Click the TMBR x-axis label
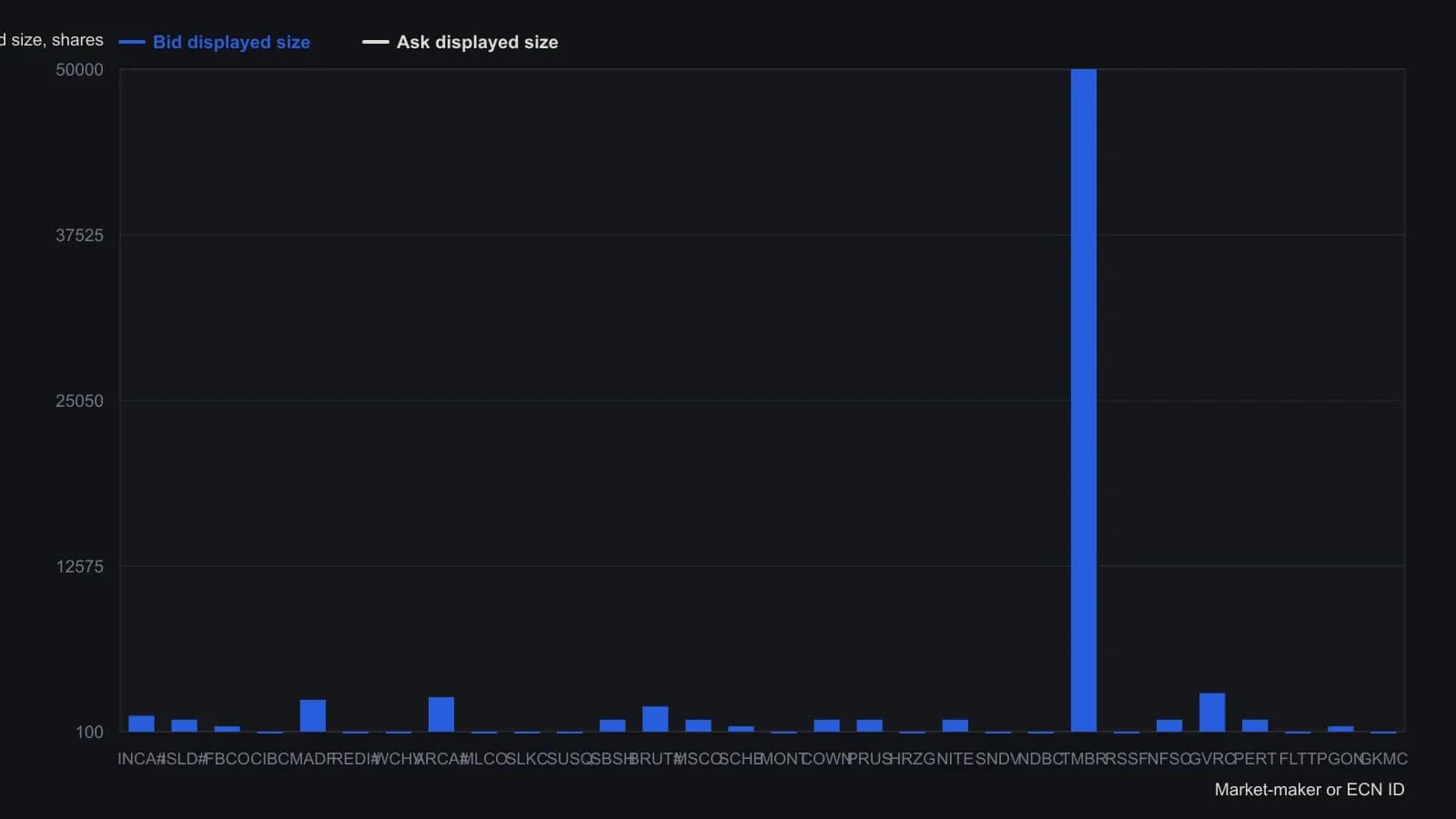1456x819 pixels. point(1084,759)
